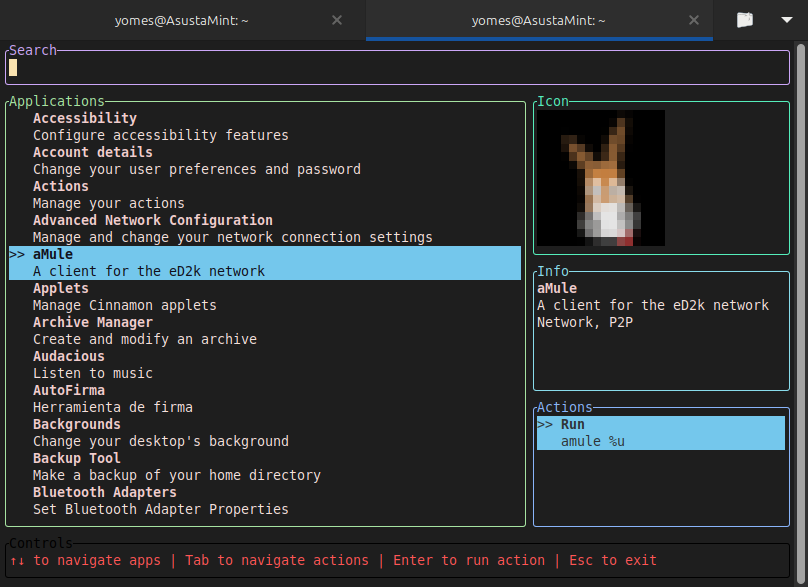The height and width of the screenshot is (587, 808).
Task: Click the "Listen to music" description
Action: (x=93, y=373)
